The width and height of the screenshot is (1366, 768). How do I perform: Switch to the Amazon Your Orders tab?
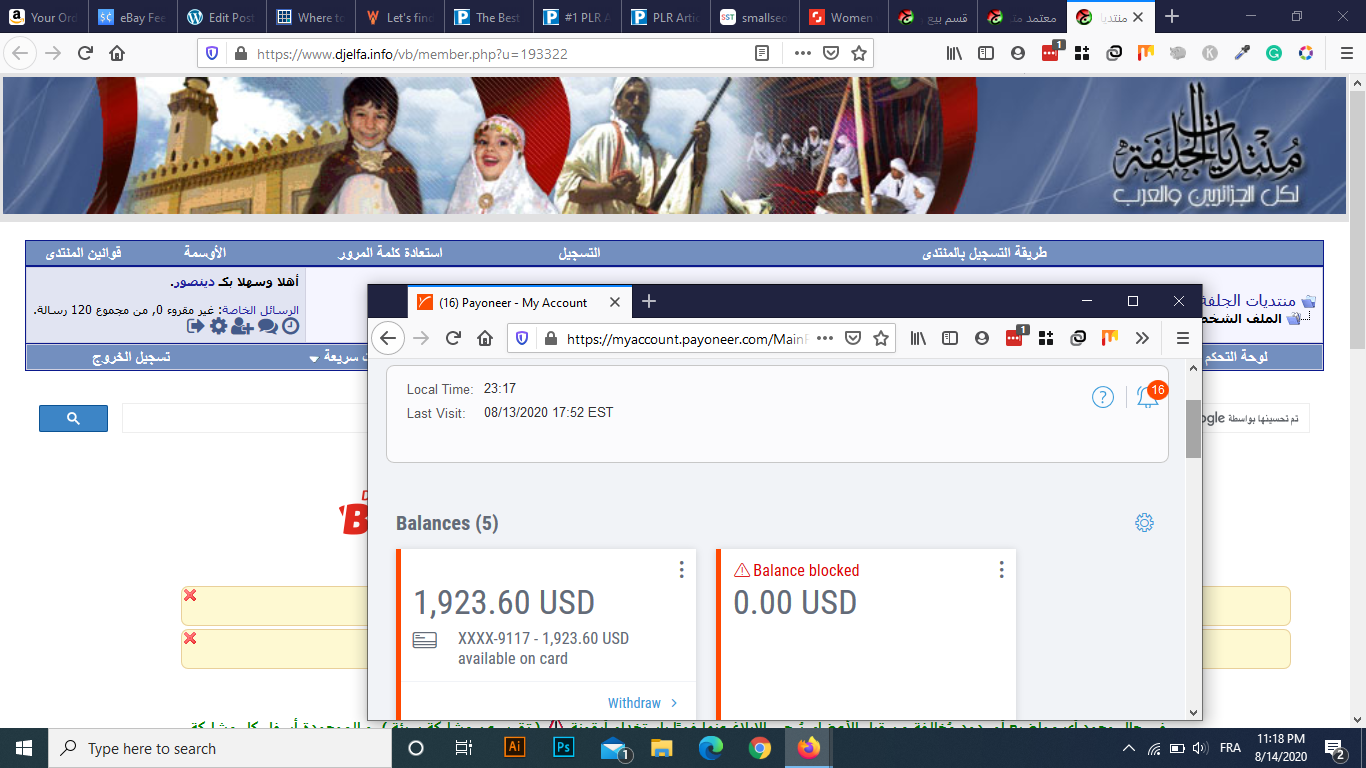(45, 17)
